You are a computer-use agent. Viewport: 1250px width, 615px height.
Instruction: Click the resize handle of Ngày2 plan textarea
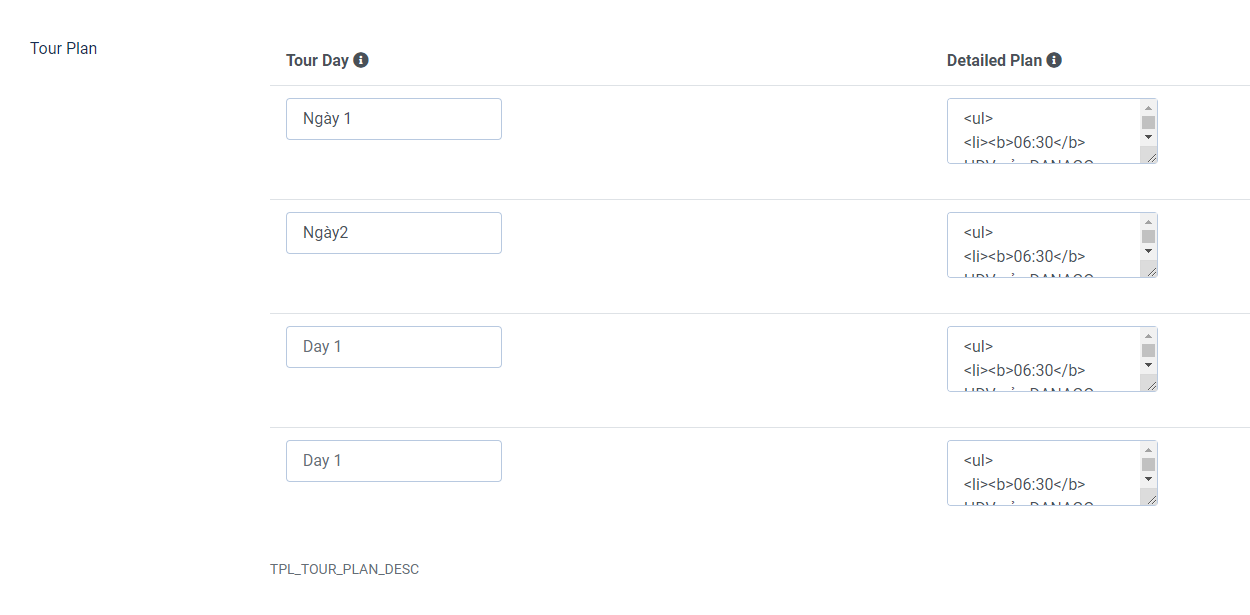point(1150,271)
